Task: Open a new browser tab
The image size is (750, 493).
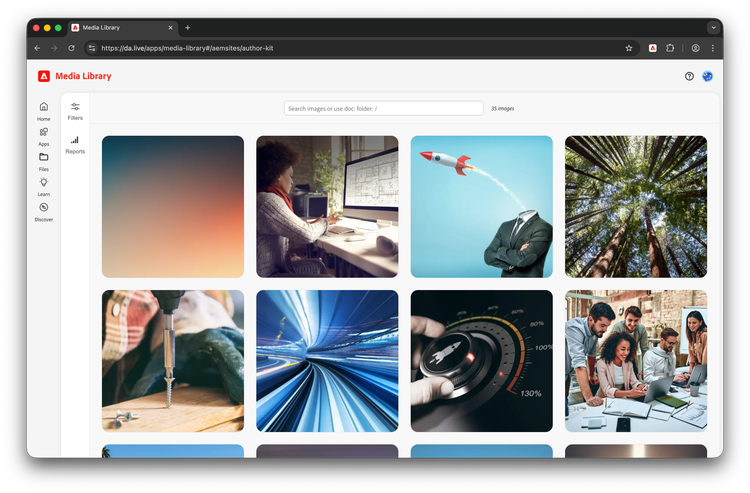Action: coord(188,28)
